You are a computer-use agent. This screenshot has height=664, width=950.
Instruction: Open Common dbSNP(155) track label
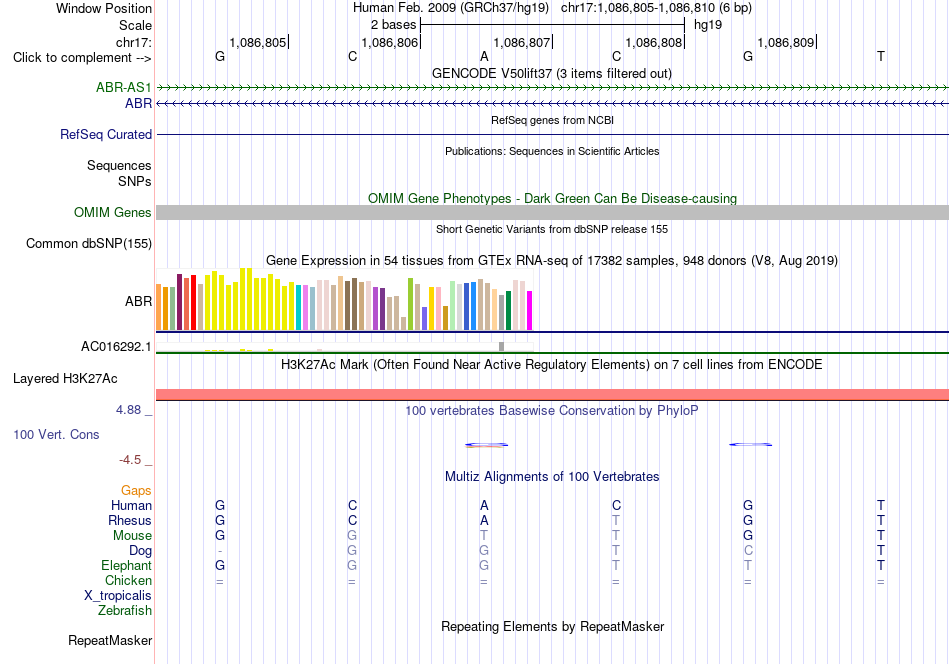coord(89,244)
